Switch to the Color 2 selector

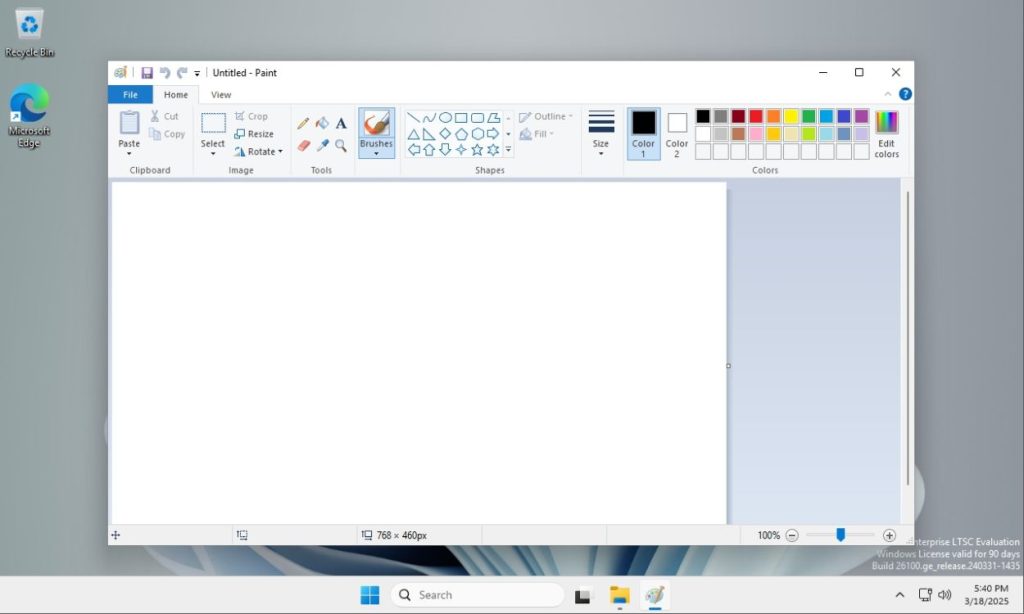pos(677,134)
